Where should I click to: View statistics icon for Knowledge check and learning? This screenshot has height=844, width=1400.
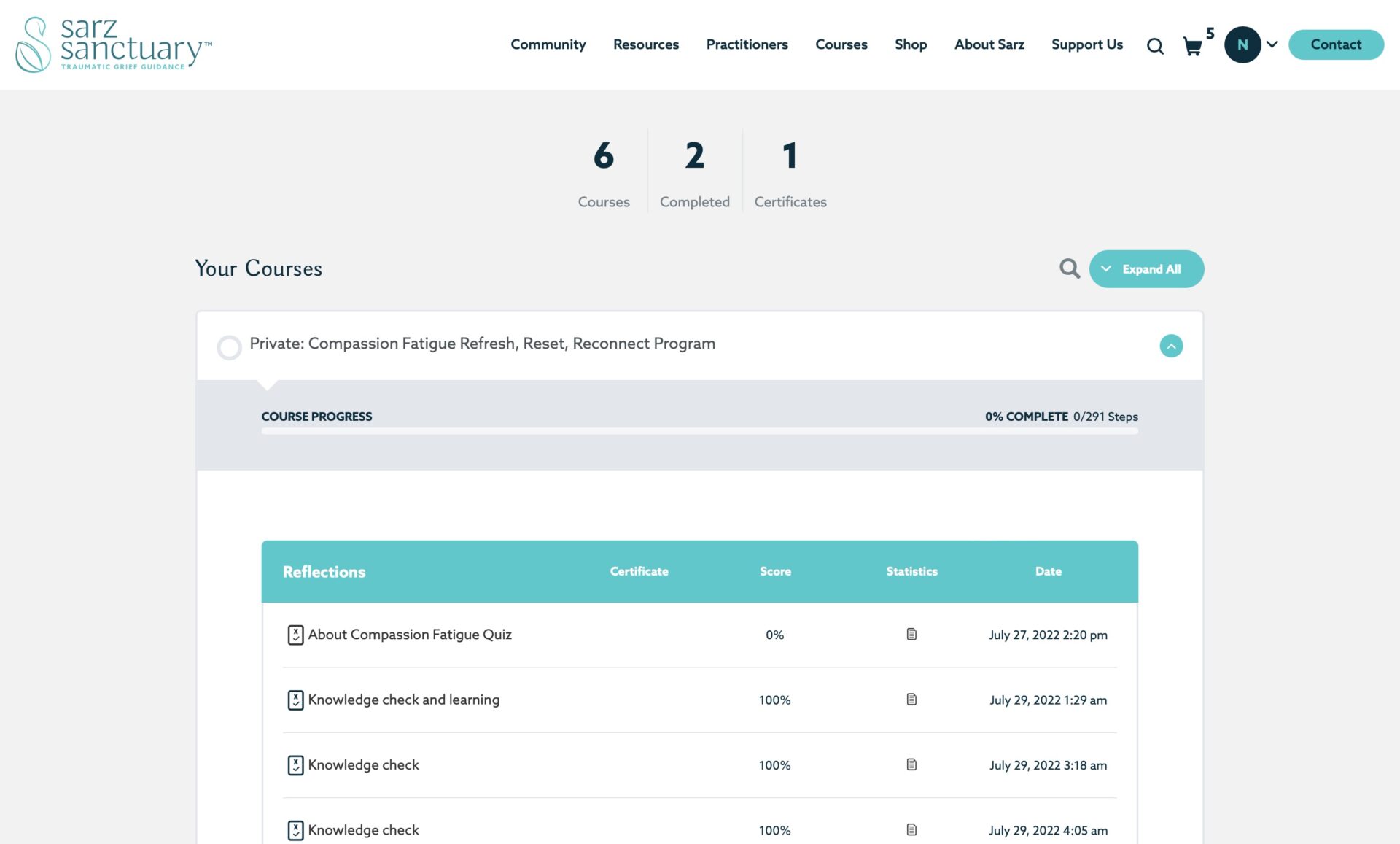tap(911, 699)
